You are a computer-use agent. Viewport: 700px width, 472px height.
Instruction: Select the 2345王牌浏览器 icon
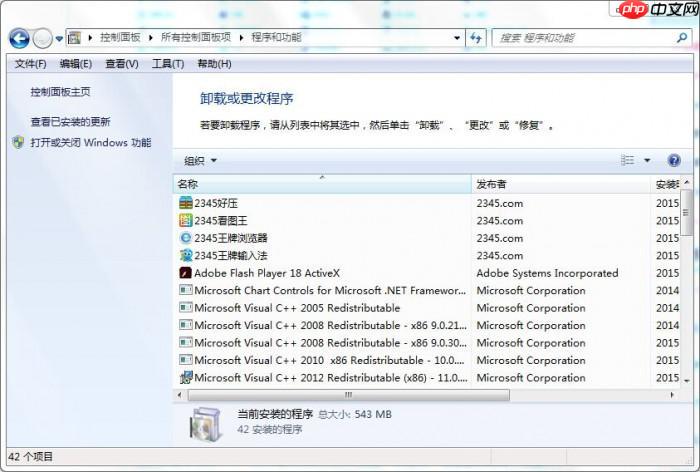point(186,238)
